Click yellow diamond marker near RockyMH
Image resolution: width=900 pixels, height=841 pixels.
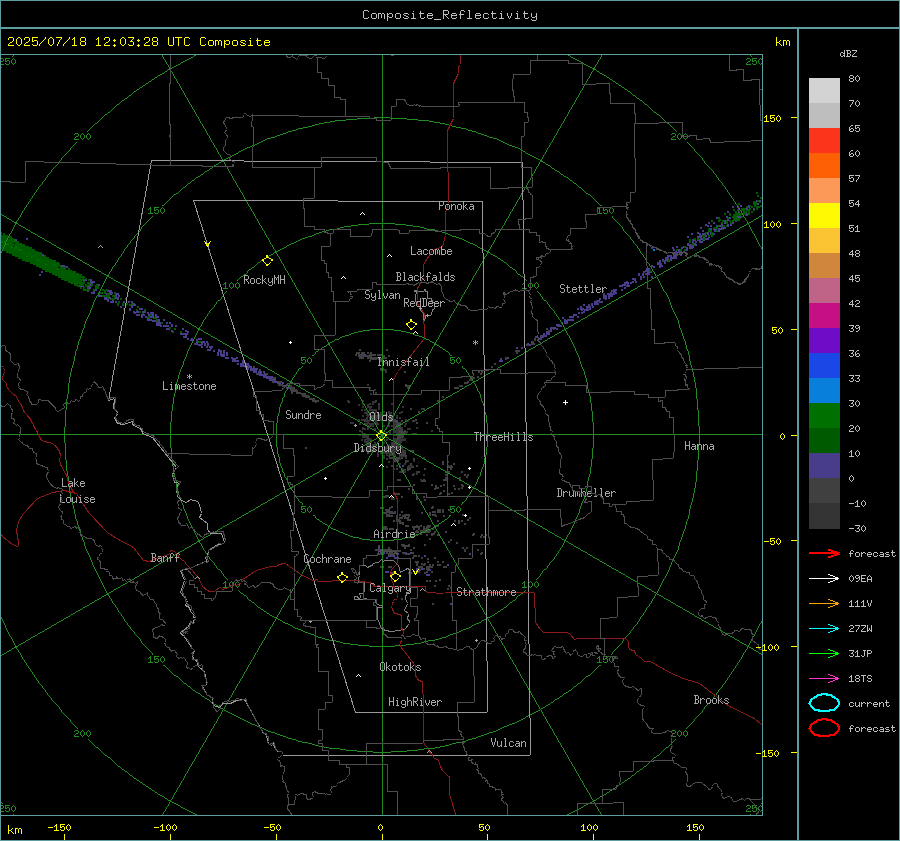(x=267, y=261)
